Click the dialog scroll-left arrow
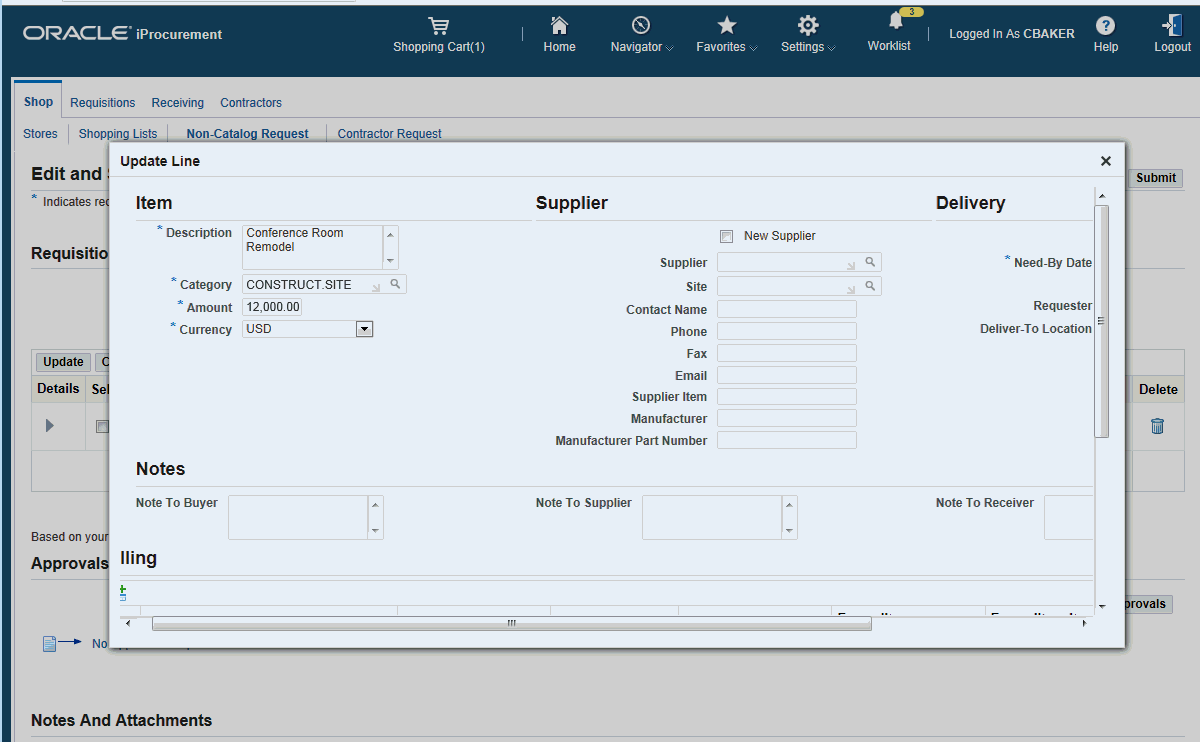This screenshot has height=742, width=1200. [x=126, y=624]
